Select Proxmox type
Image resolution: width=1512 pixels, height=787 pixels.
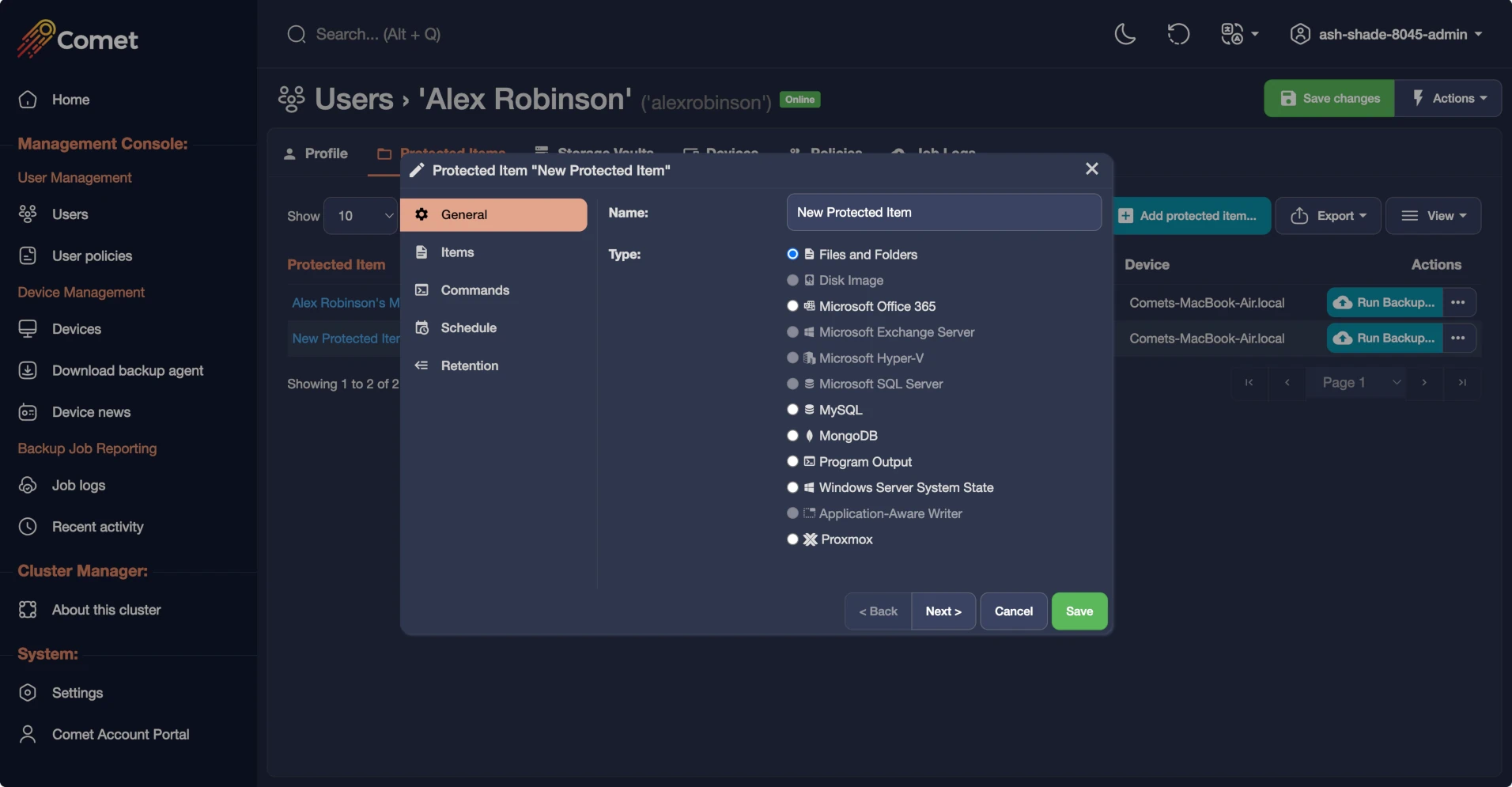point(792,539)
